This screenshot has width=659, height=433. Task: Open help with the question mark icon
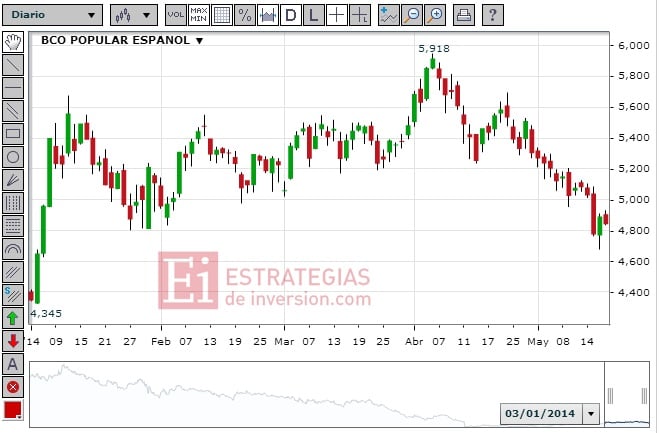coord(493,15)
